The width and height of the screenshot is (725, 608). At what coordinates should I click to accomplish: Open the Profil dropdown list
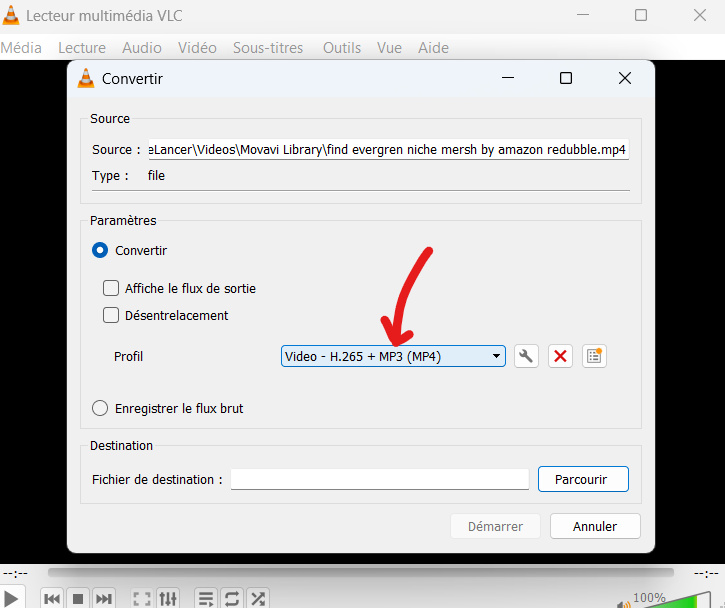[393, 356]
